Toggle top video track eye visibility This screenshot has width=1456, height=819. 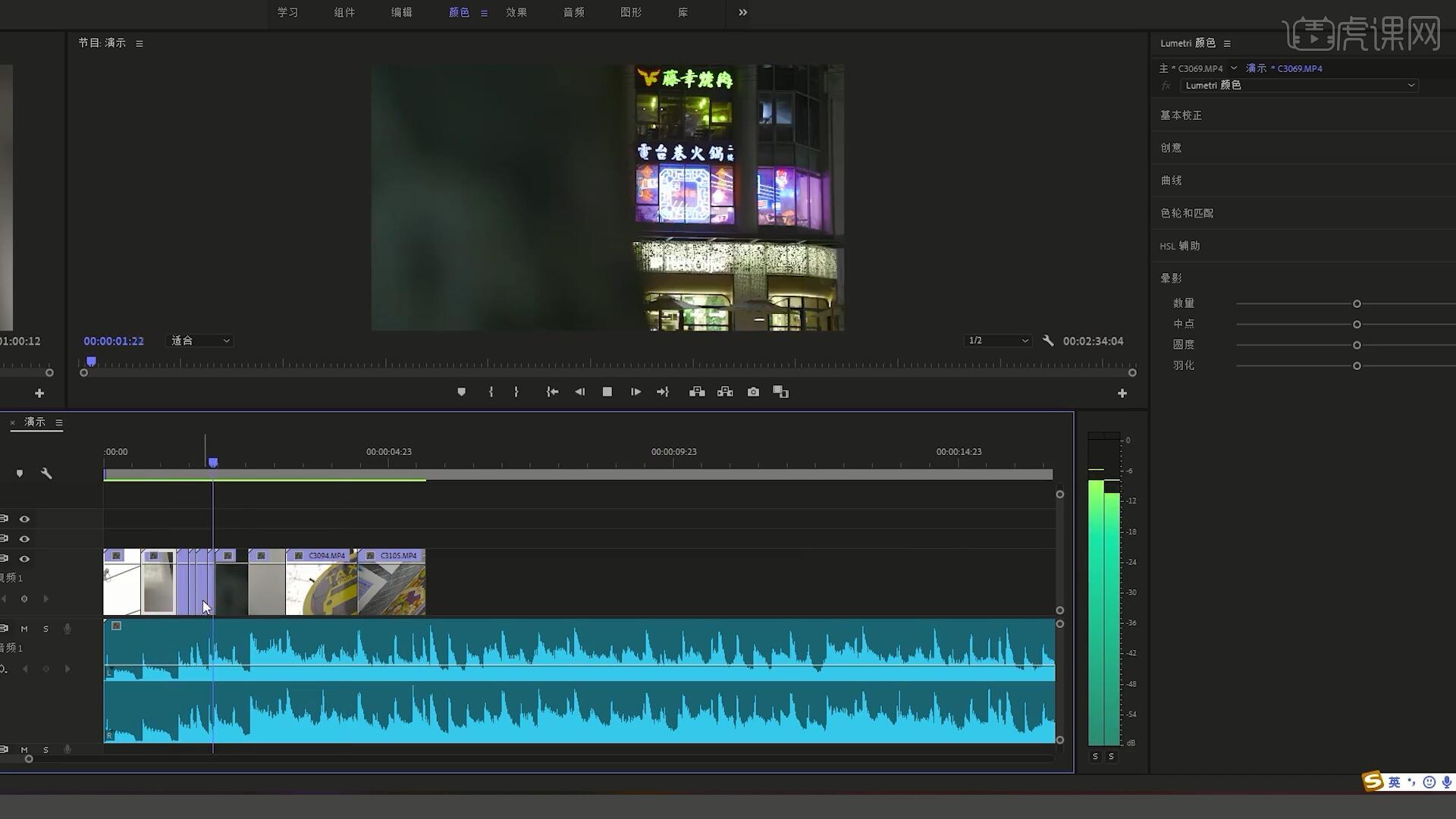[24, 519]
